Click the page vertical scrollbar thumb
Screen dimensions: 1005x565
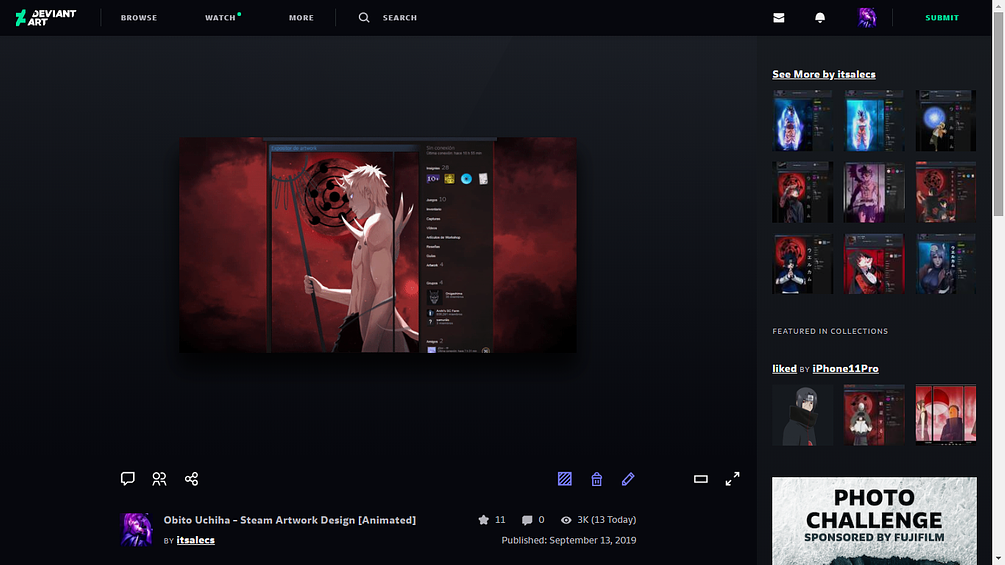click(999, 114)
